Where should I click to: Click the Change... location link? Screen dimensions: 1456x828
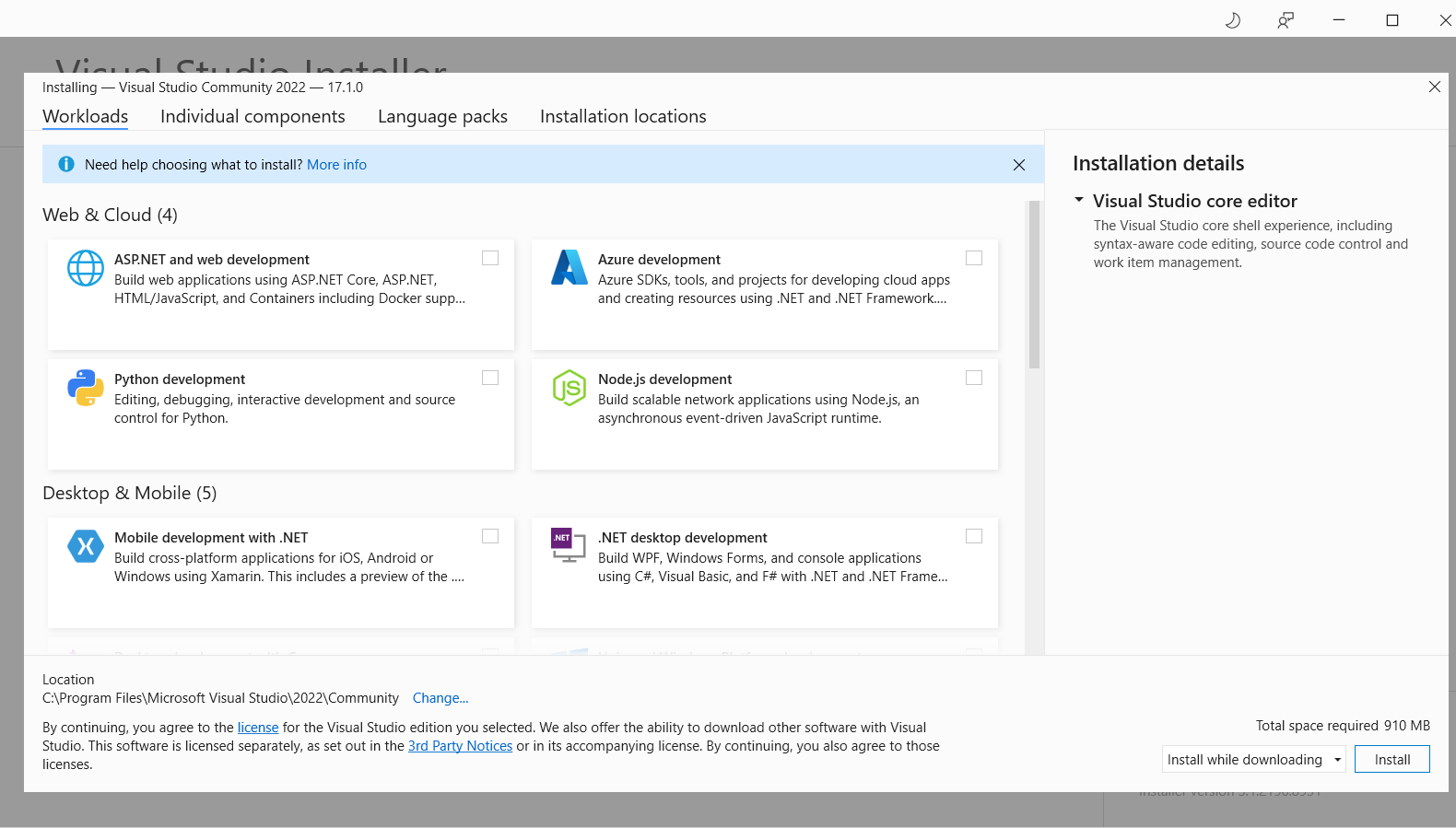(440, 698)
